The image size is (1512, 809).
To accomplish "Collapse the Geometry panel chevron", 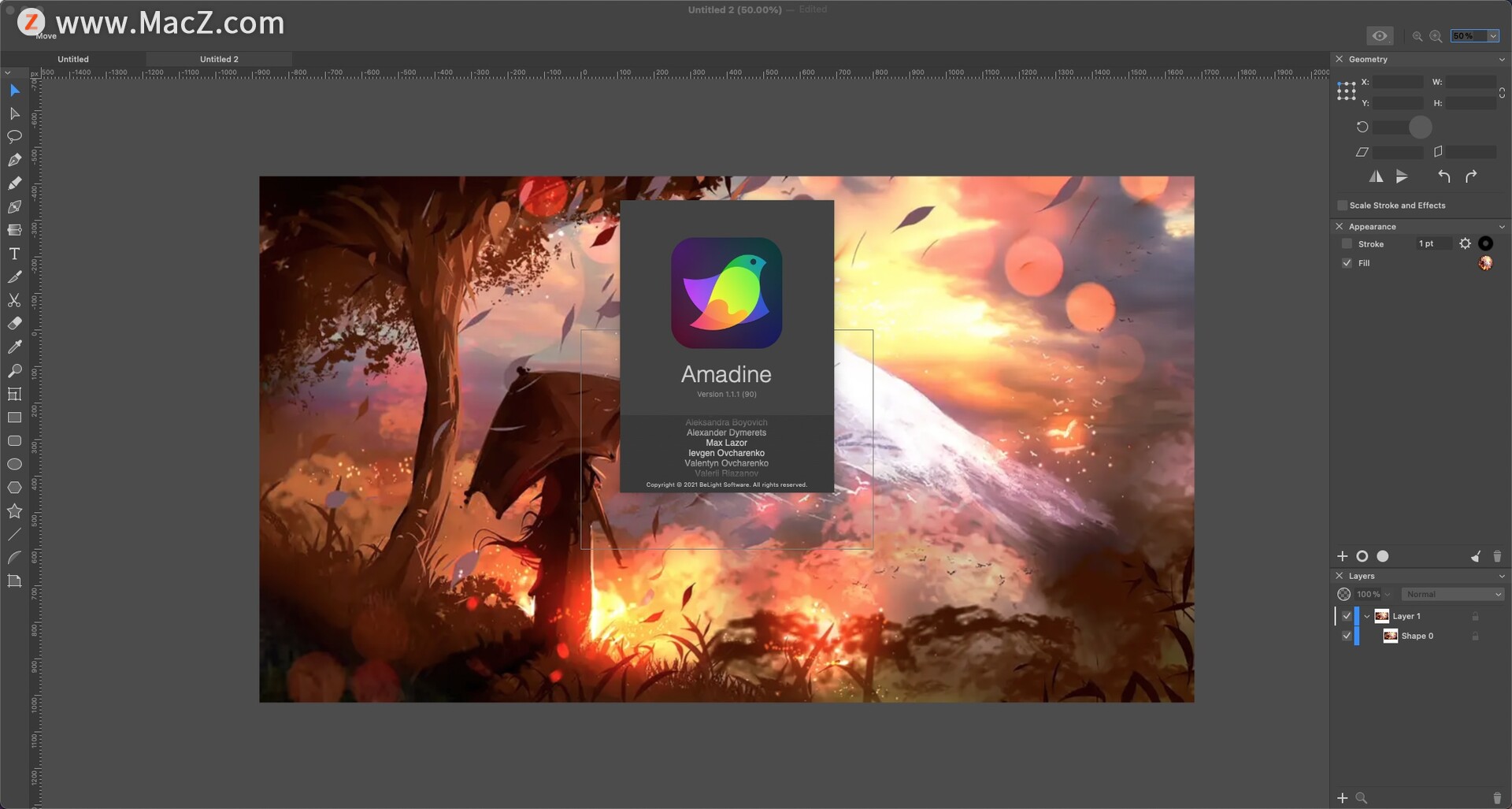I will 1501,60.
